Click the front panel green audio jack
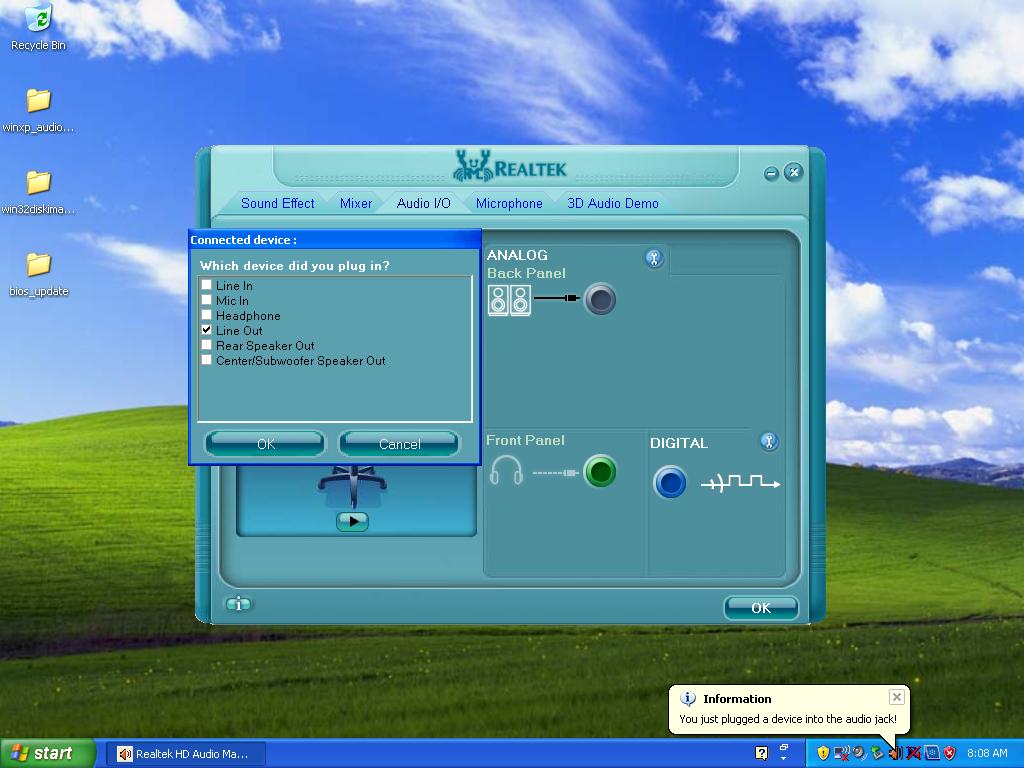1024x768 pixels. [x=600, y=472]
